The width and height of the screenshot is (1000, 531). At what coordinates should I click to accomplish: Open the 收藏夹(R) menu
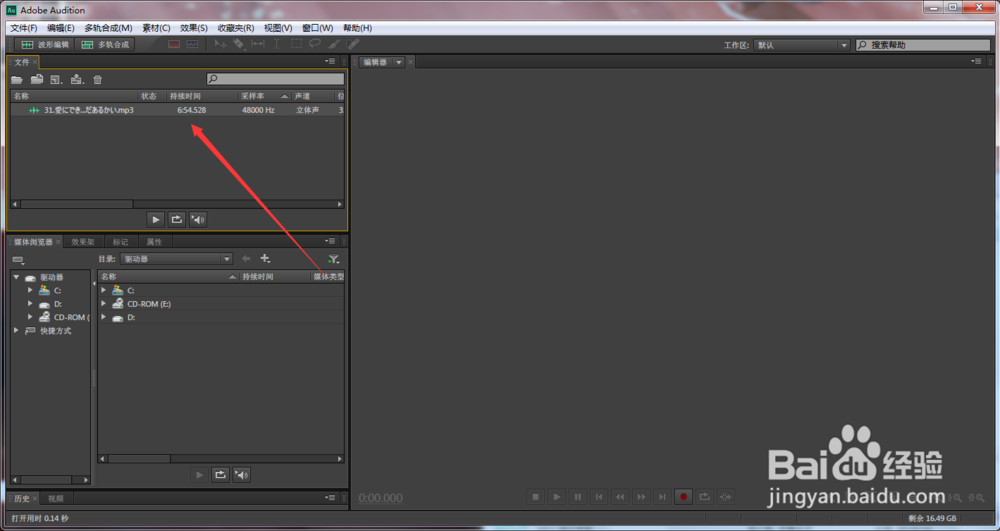pyautogui.click(x=236, y=28)
